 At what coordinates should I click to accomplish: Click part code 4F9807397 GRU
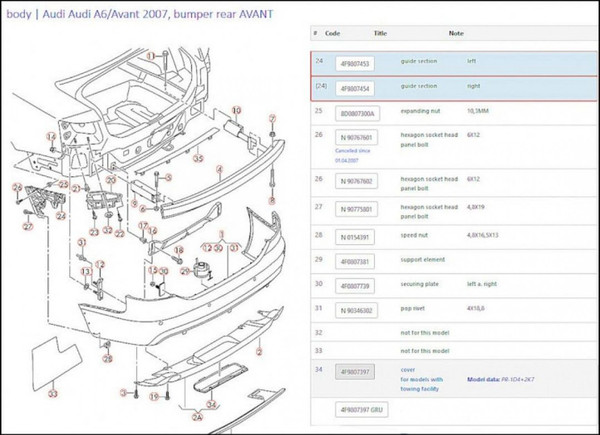[358, 408]
